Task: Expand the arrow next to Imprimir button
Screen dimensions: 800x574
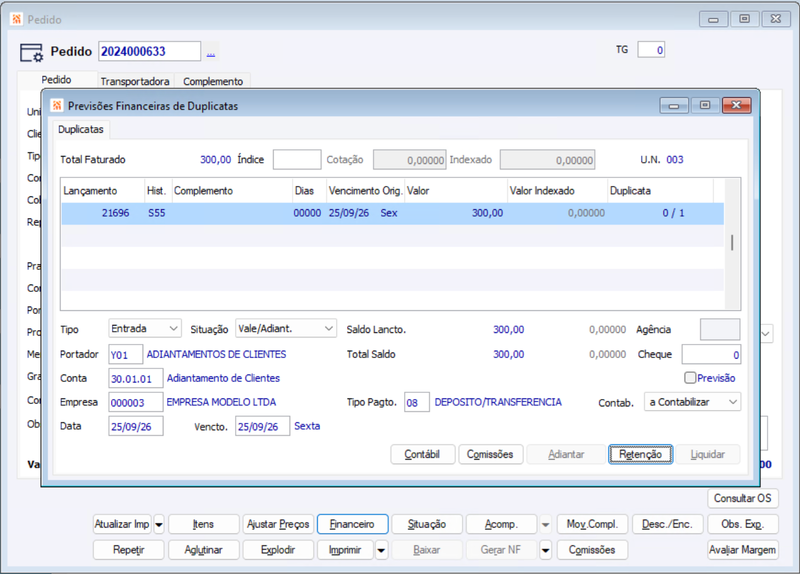Action: [x=381, y=550]
